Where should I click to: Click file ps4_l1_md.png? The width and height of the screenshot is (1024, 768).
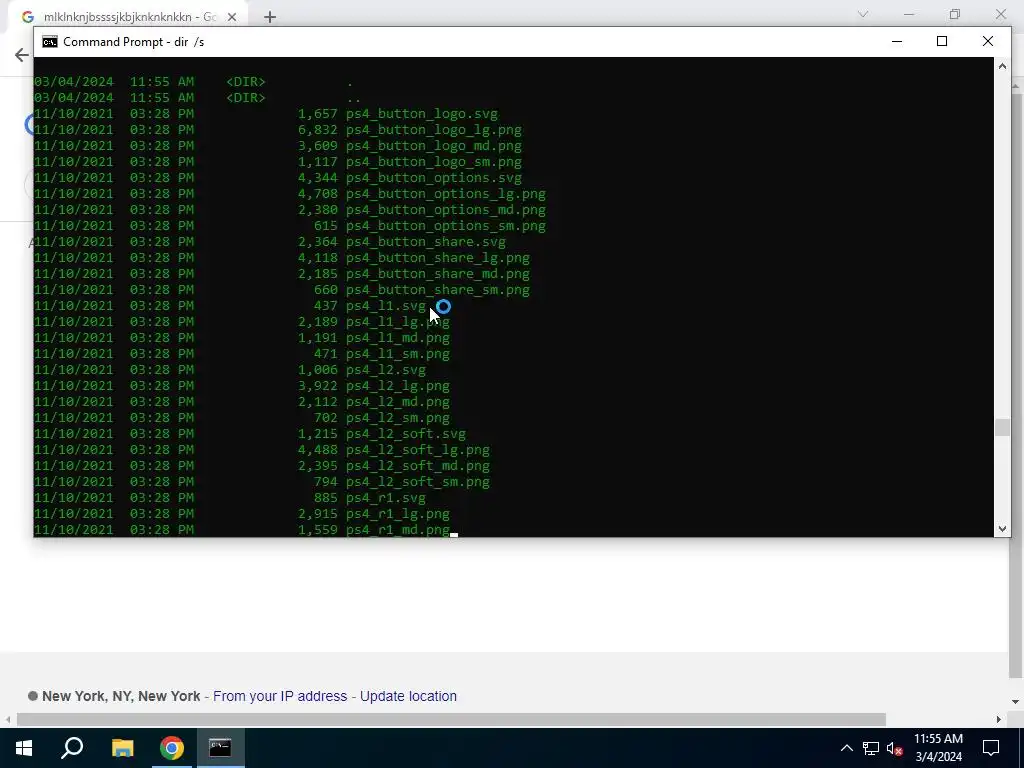tap(398, 338)
